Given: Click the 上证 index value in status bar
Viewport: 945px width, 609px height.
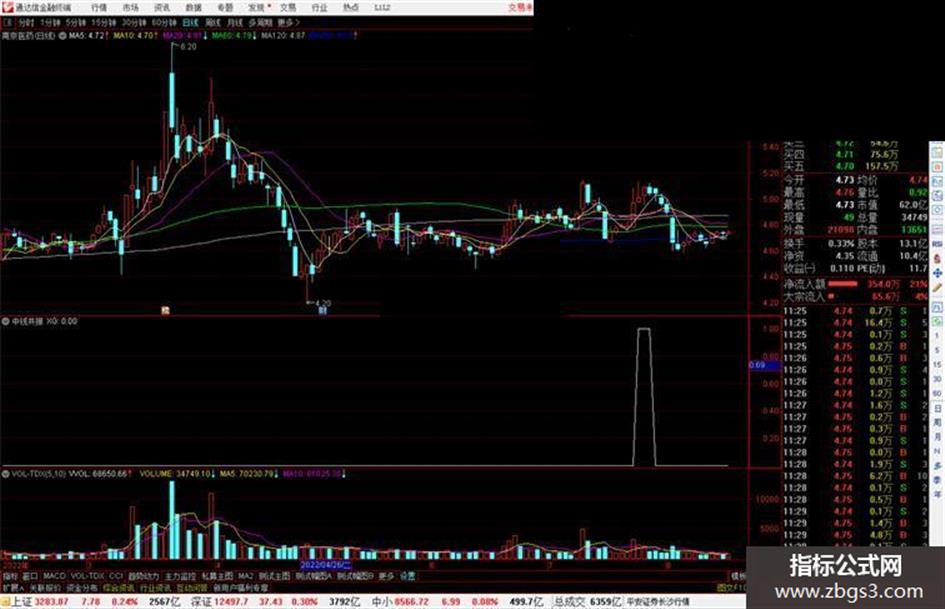Looking at the screenshot, I should coord(51,602).
